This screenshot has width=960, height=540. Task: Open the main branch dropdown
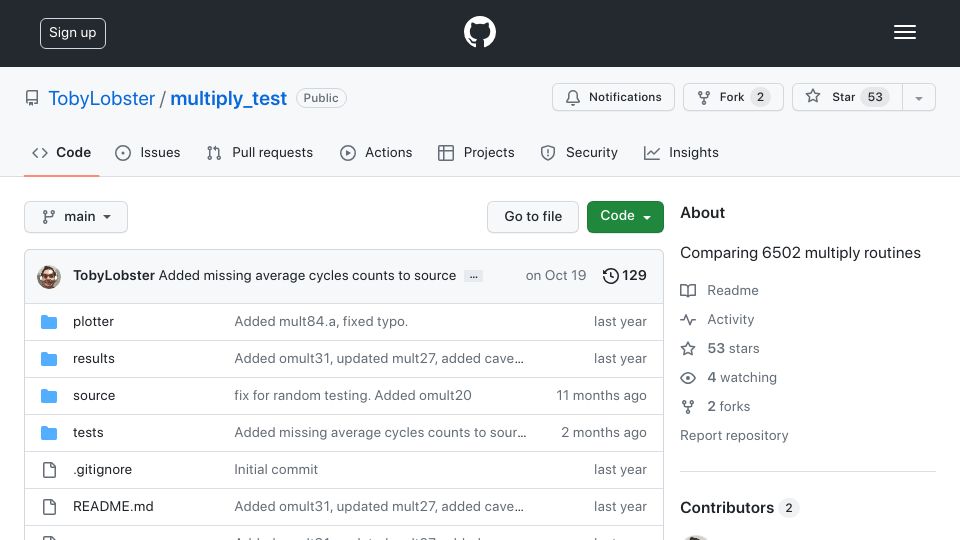tap(76, 217)
